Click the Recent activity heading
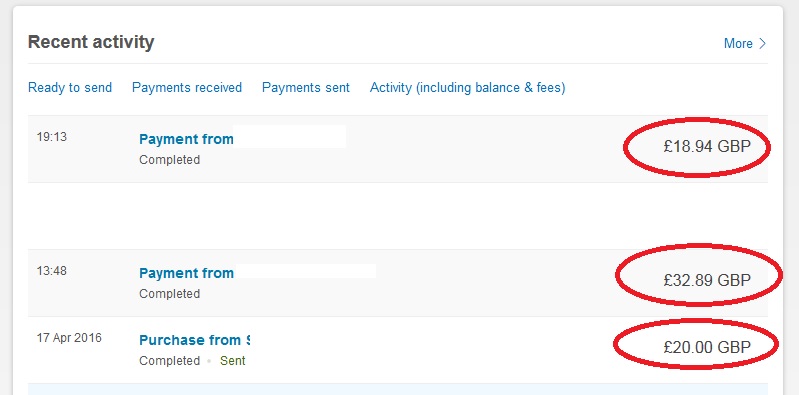 tap(91, 42)
